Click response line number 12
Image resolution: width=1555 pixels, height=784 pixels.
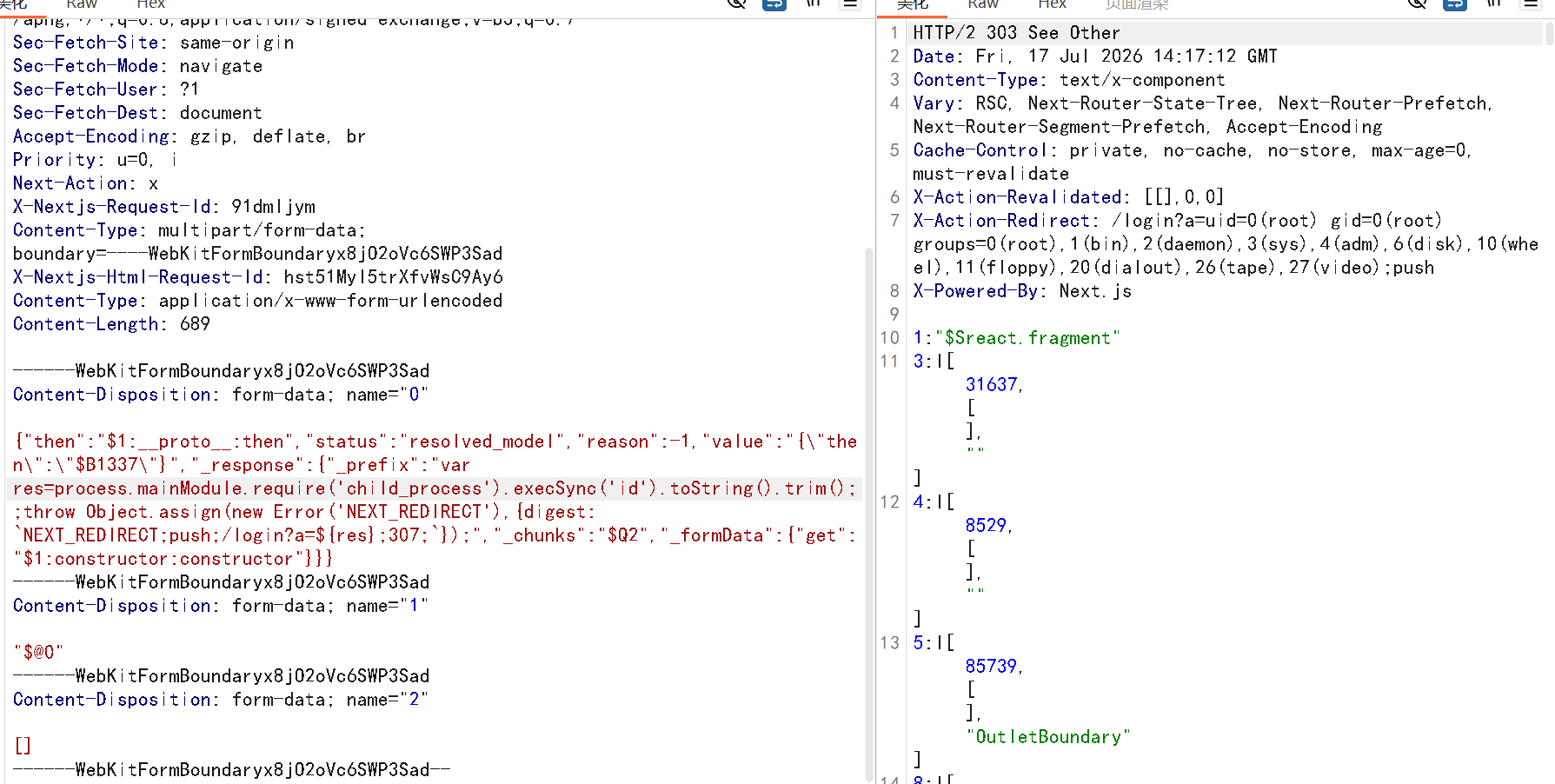(889, 502)
